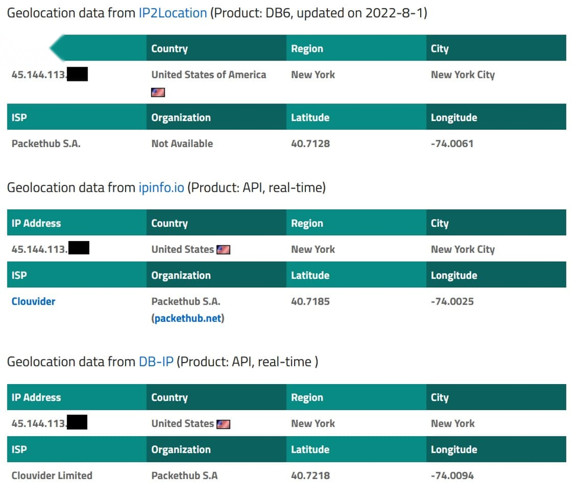
Task: Click US flag icon in IP2Location table
Action: tap(158, 92)
